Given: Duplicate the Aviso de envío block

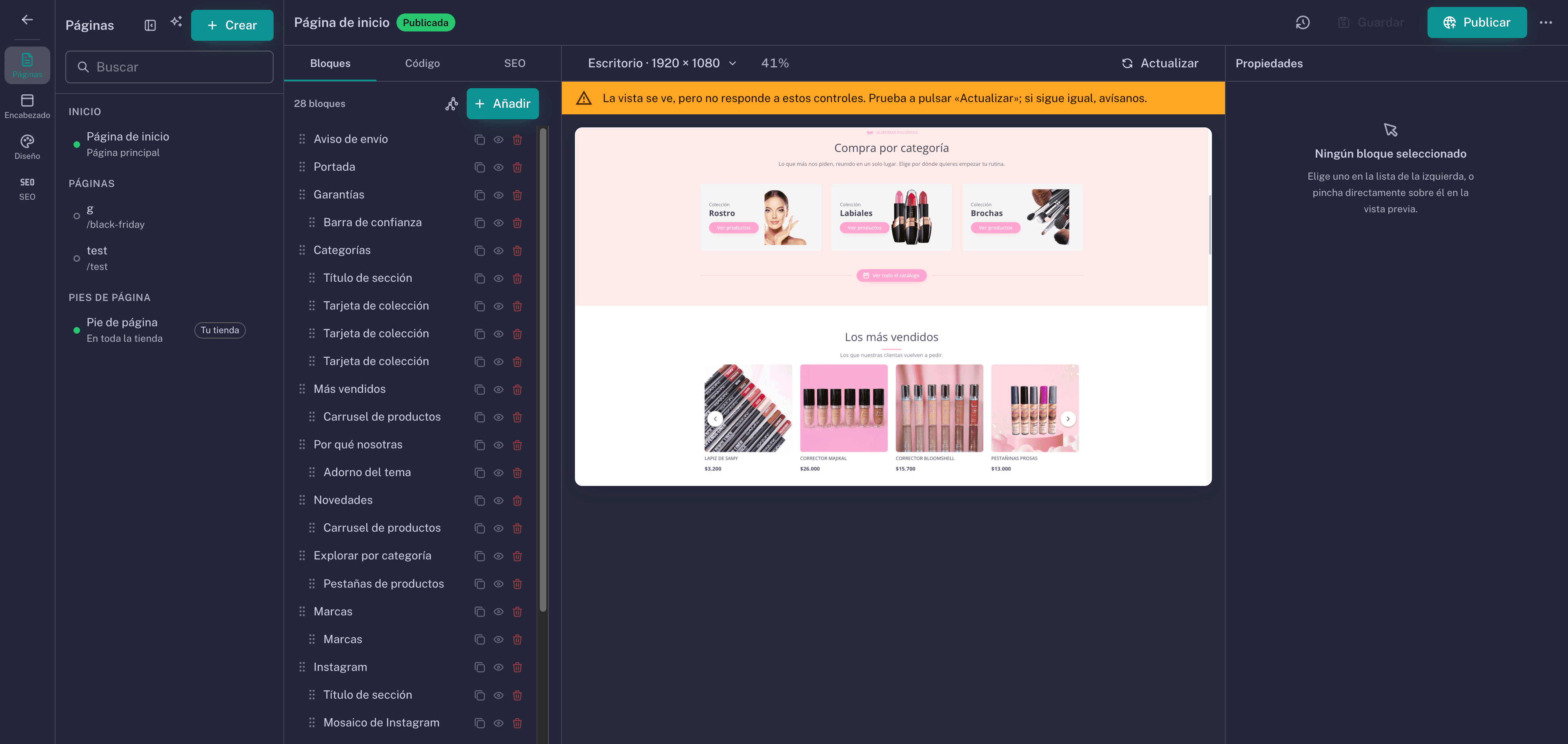Looking at the screenshot, I should coord(480,139).
